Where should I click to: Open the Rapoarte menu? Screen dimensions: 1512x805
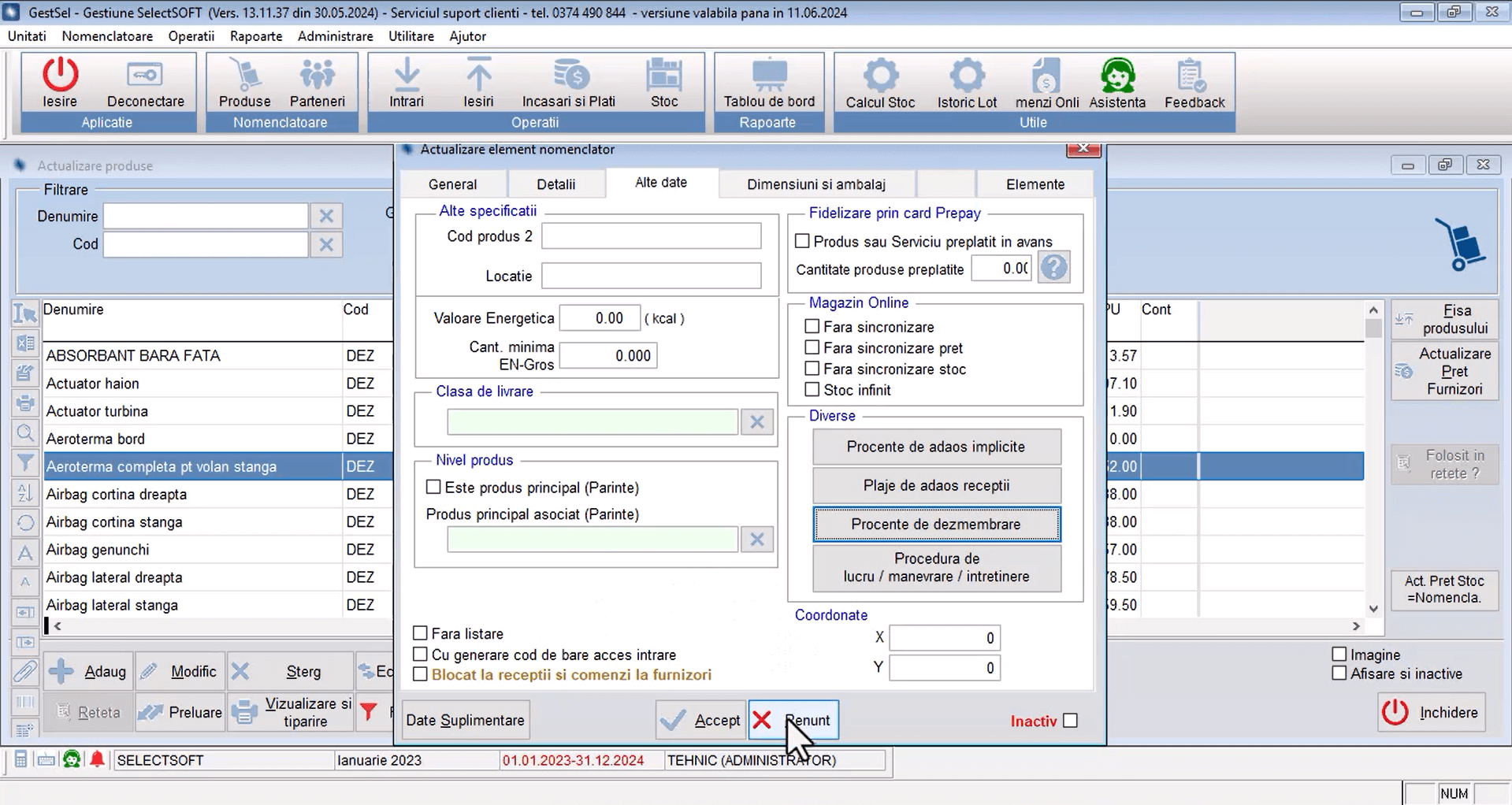pyautogui.click(x=255, y=36)
